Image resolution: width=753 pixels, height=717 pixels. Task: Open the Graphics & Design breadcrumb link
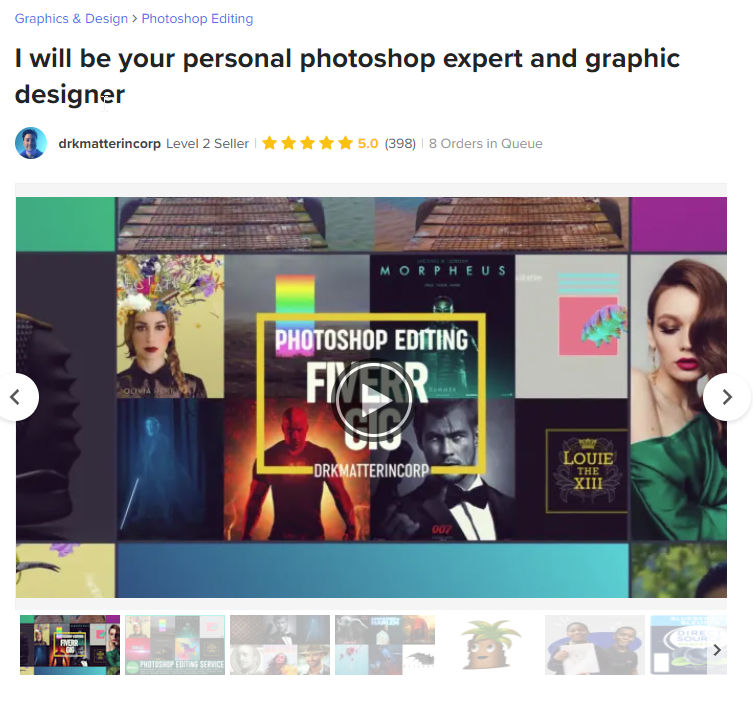pyautogui.click(x=71, y=19)
